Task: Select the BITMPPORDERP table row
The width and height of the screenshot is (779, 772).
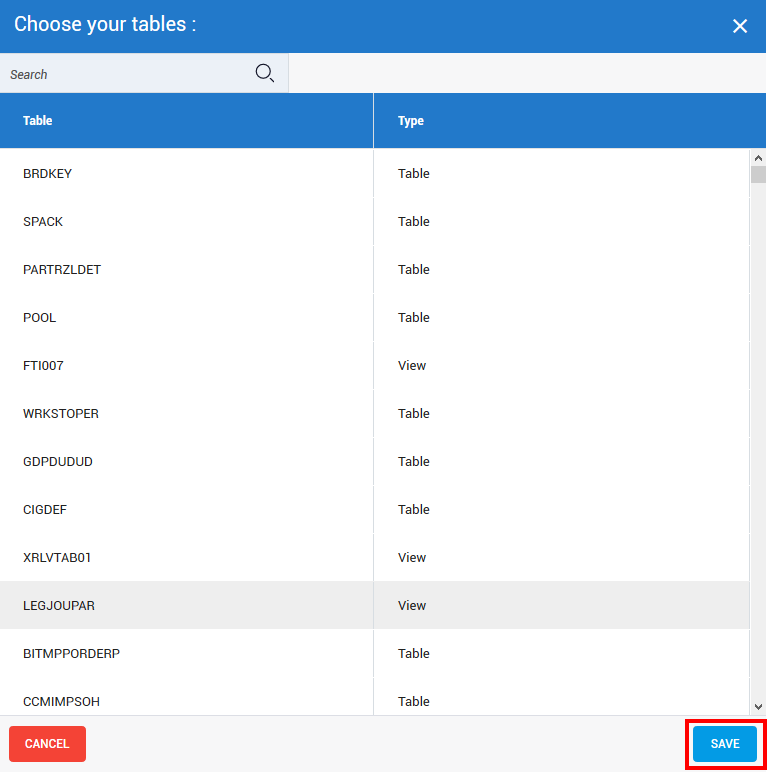Action: click(x=72, y=654)
